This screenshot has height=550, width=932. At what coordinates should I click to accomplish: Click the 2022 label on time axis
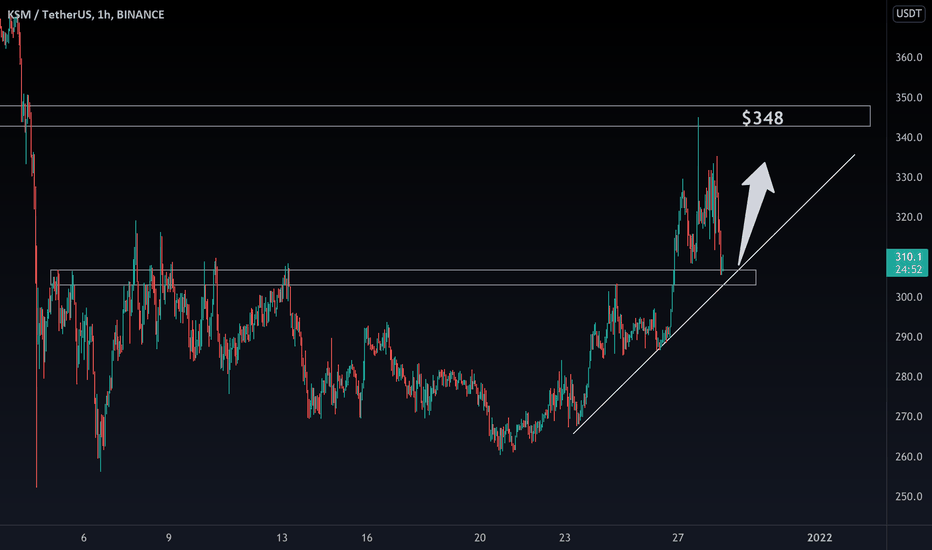click(x=820, y=538)
